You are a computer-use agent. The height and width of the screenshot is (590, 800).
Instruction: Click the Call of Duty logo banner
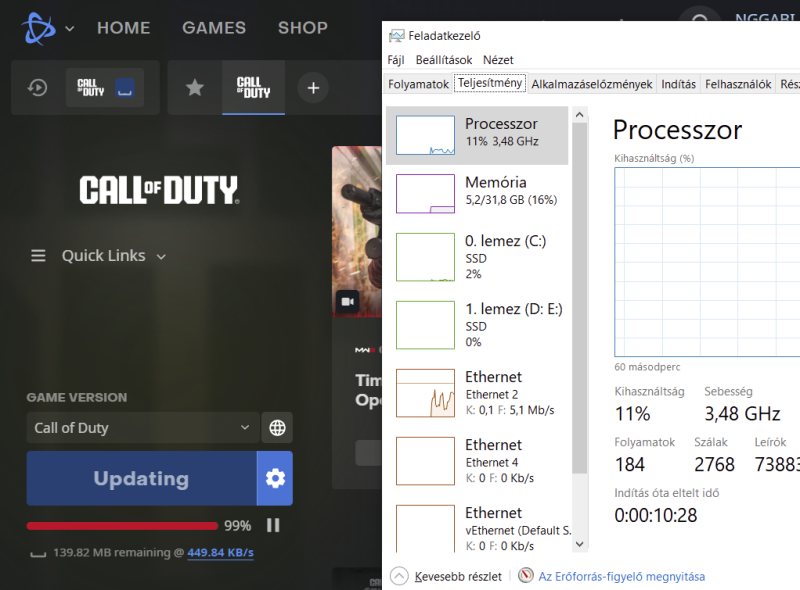(x=159, y=190)
